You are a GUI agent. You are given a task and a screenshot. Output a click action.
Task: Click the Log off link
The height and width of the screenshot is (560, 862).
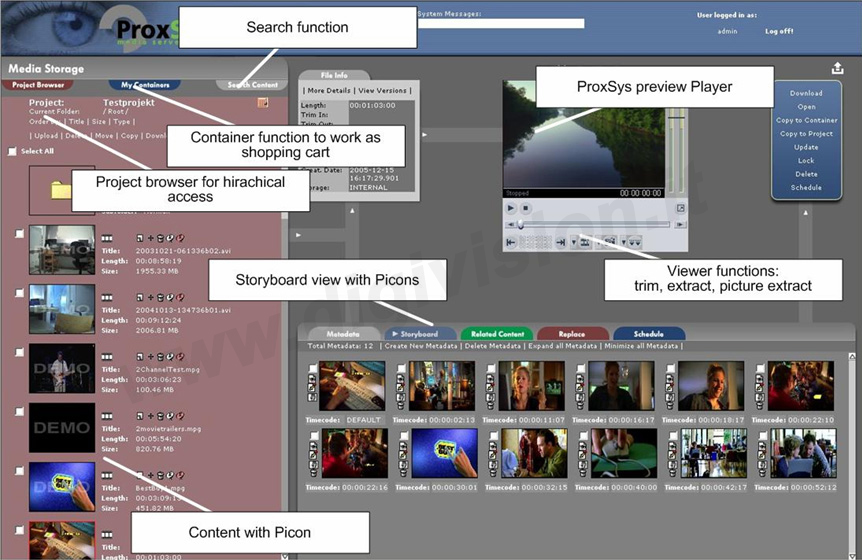click(x=779, y=31)
